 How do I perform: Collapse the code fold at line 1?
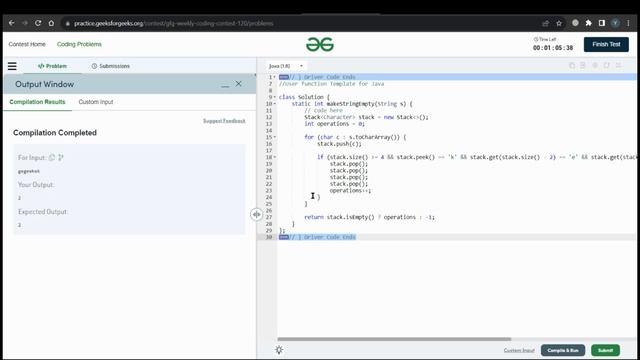pyautogui.click(x=275, y=77)
